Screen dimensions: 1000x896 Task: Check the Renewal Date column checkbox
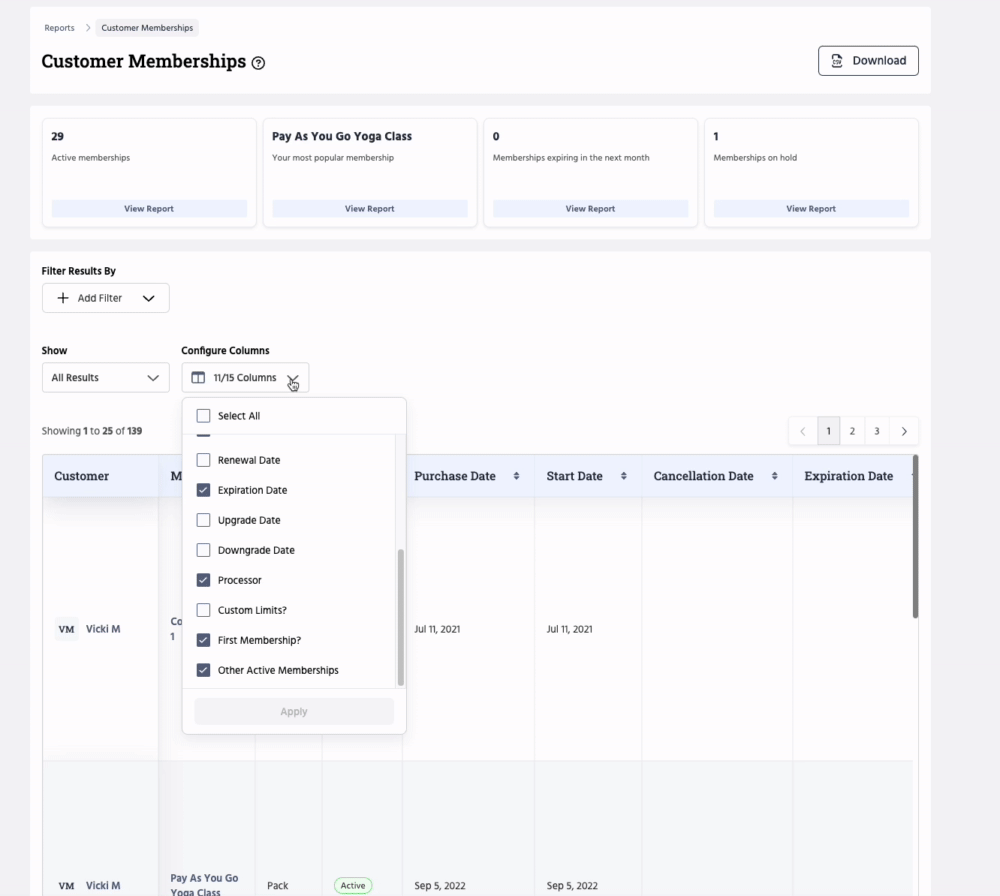pos(204,460)
